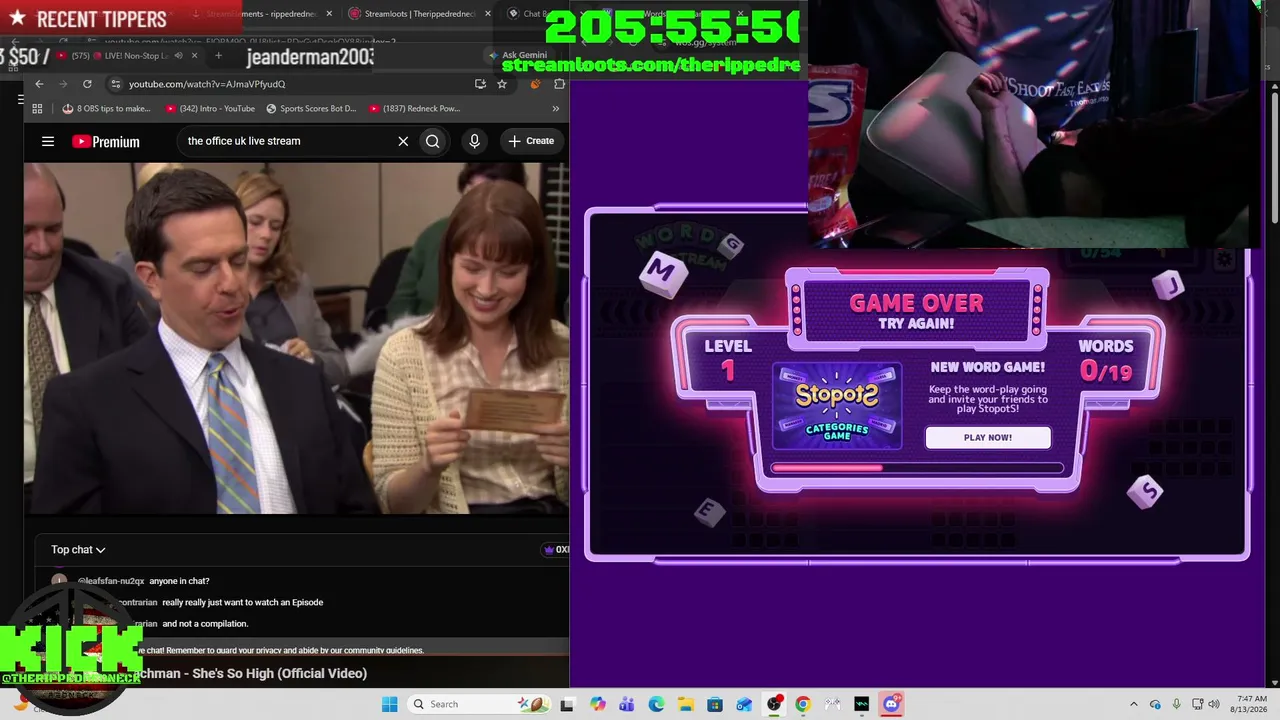Expand the Top chat dropdown
The height and width of the screenshot is (720, 1280).
coord(78,550)
